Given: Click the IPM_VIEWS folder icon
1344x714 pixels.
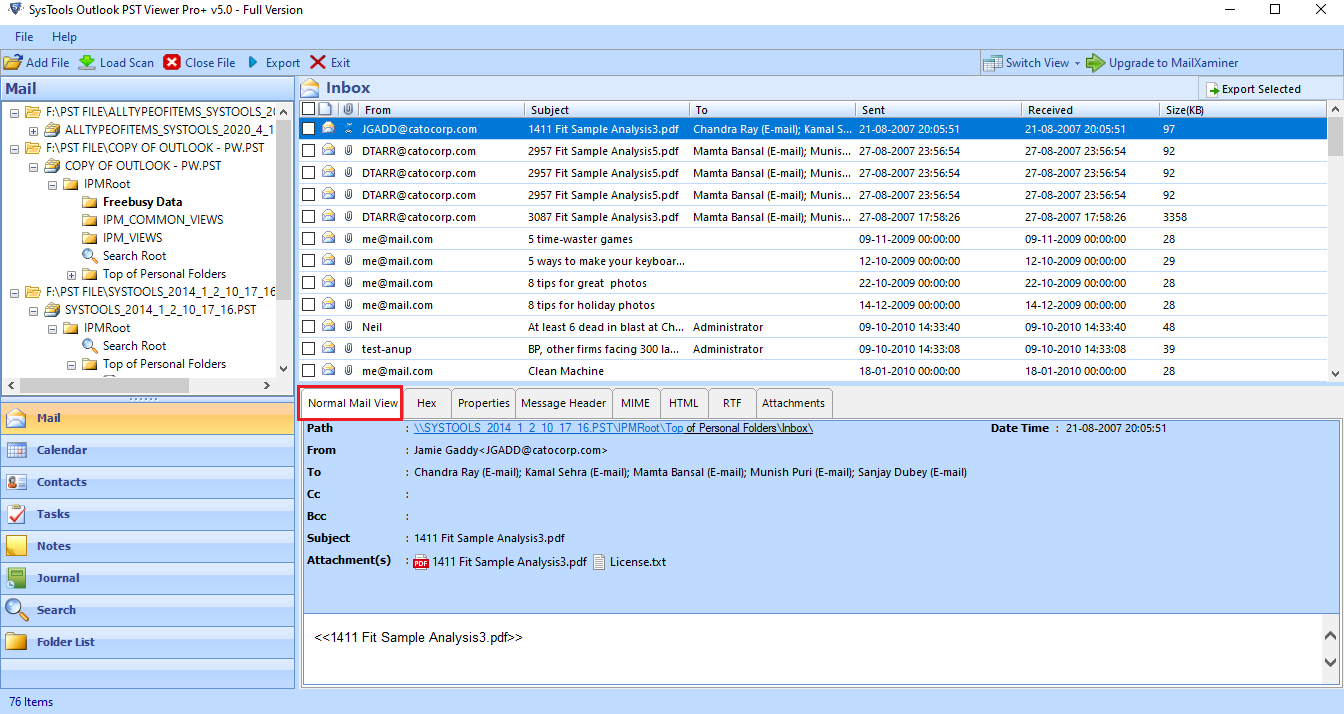Looking at the screenshot, I should (x=90, y=238).
